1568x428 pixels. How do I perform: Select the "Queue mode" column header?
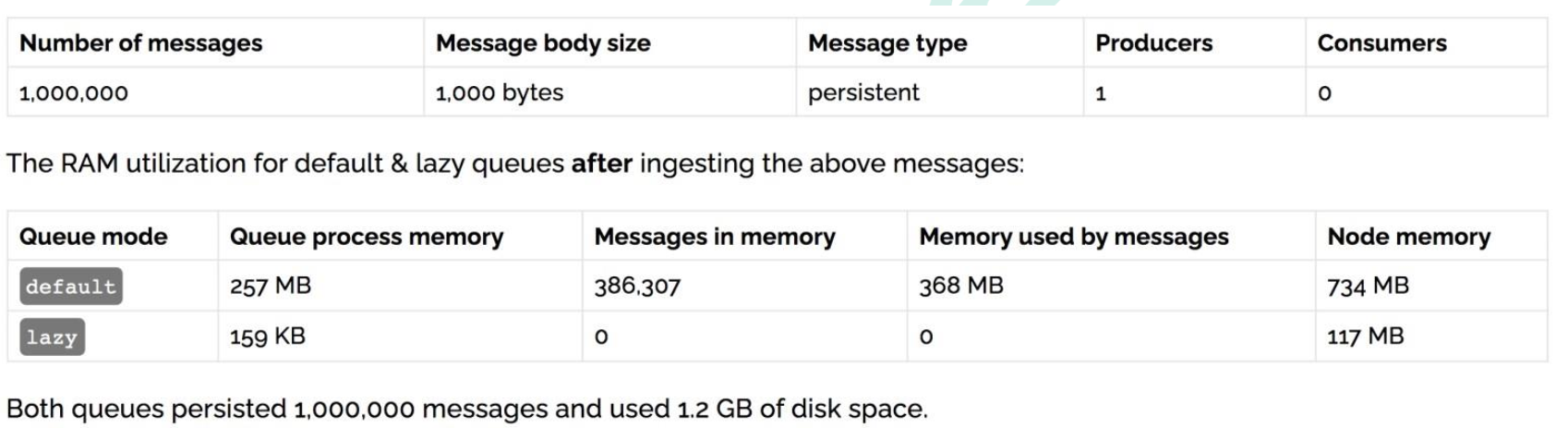click(x=93, y=237)
